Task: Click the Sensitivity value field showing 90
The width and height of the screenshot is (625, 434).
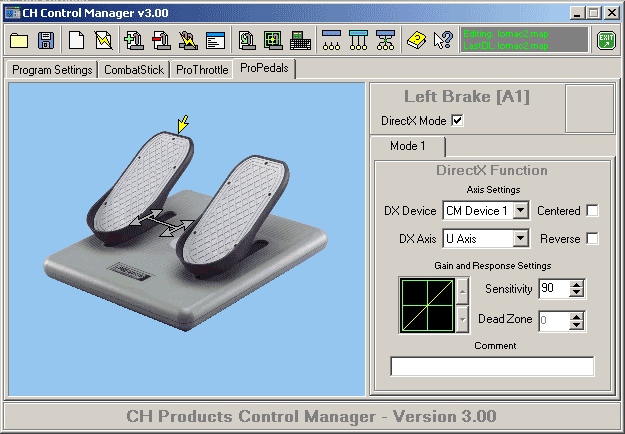Action: pos(554,289)
